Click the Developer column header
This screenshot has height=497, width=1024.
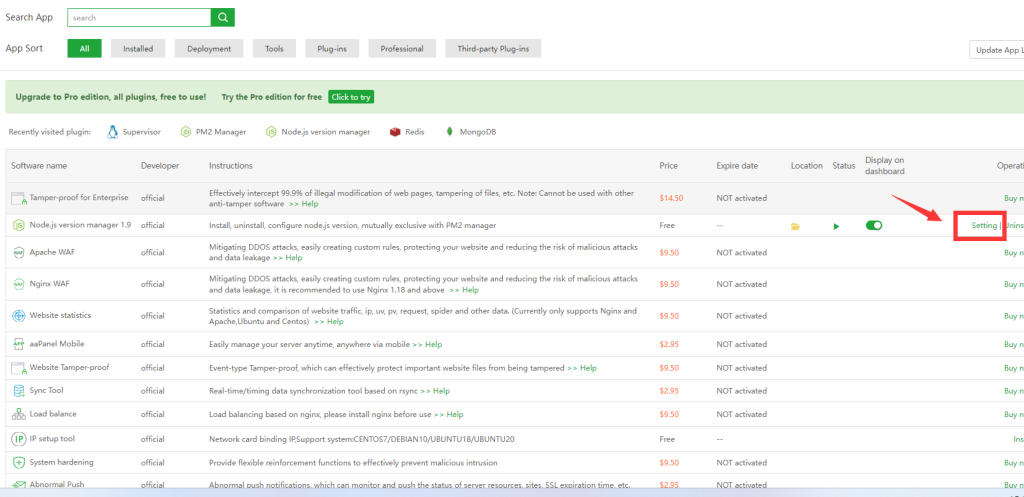pyautogui.click(x=160, y=166)
